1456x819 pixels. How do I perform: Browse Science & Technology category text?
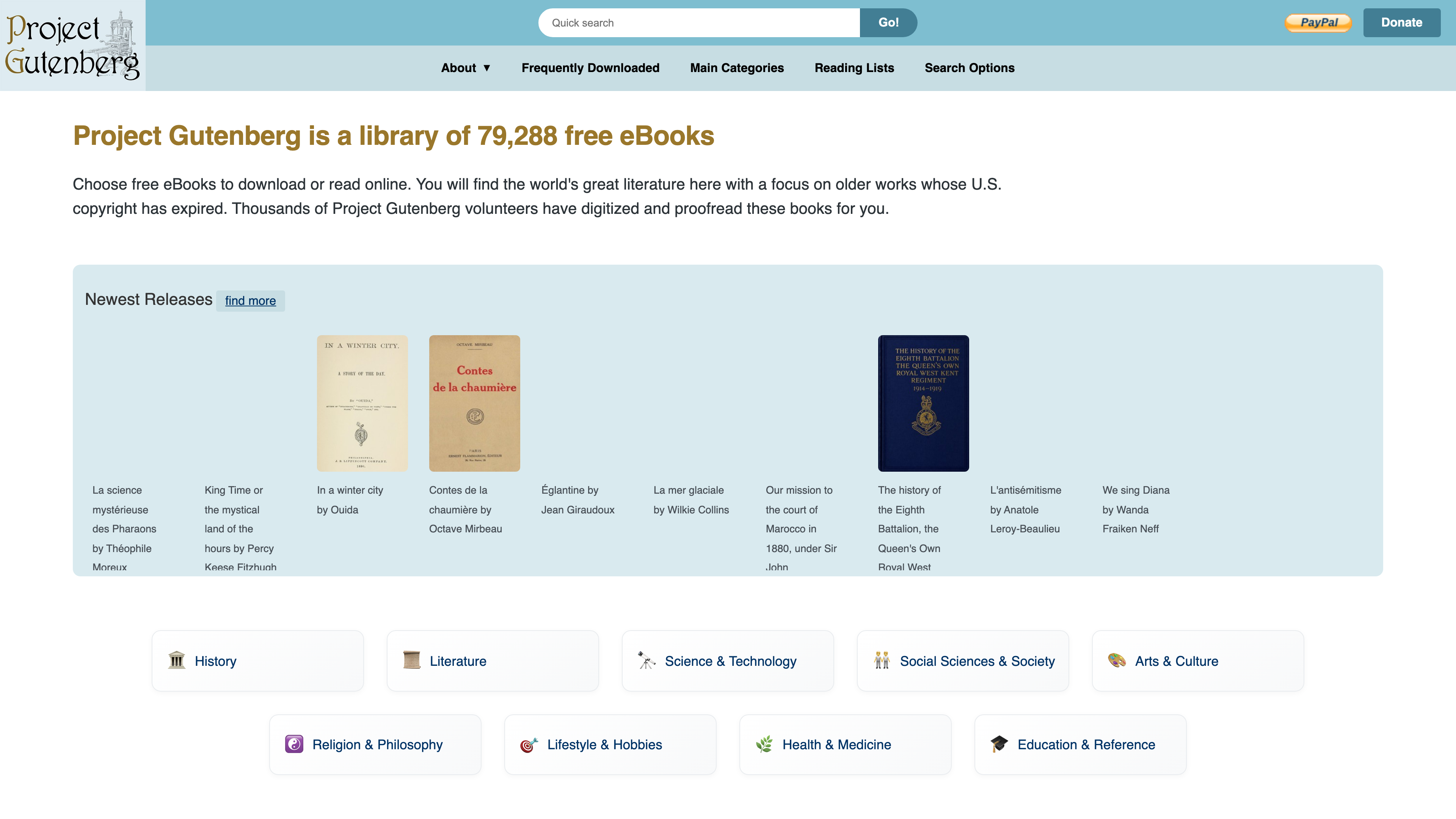[x=730, y=661]
